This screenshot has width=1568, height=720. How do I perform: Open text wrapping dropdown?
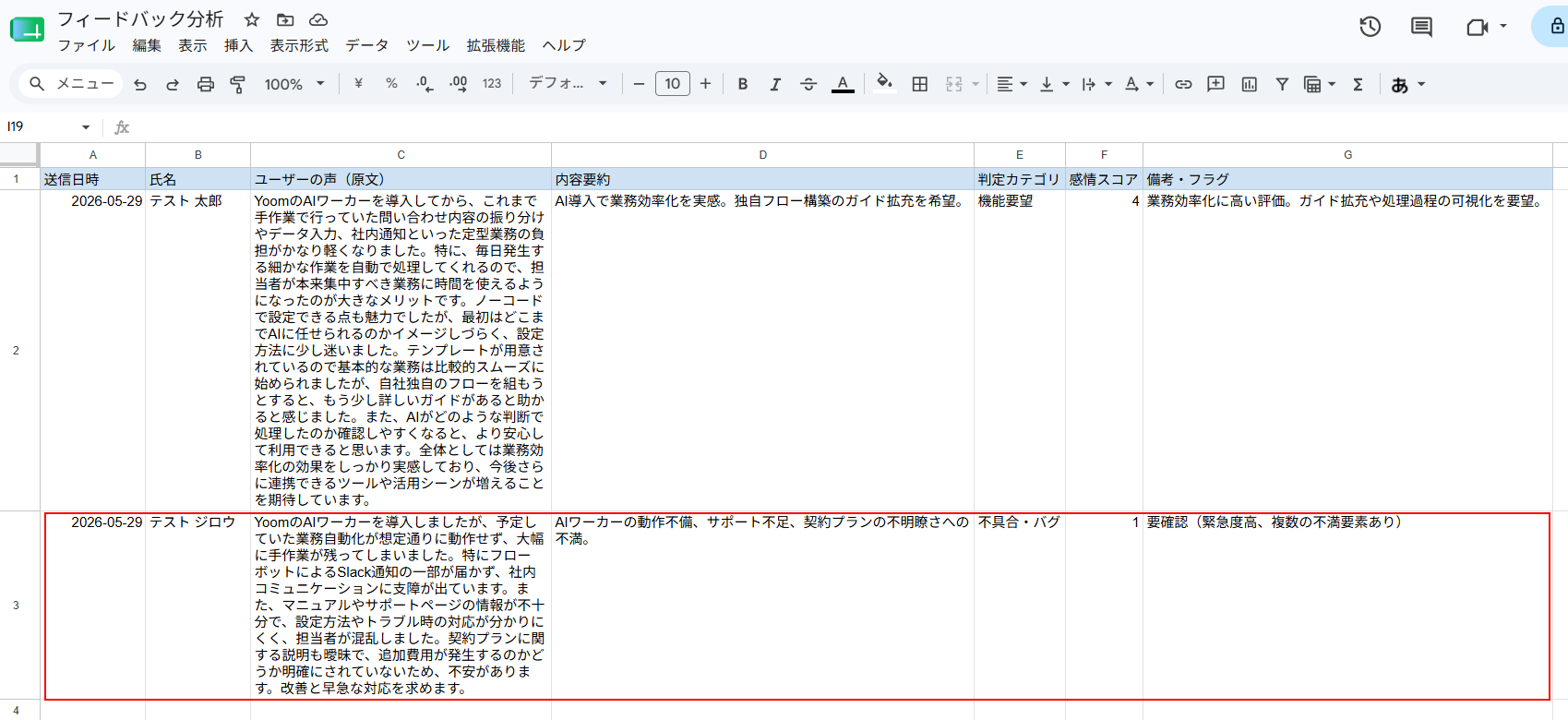pyautogui.click(x=1096, y=84)
